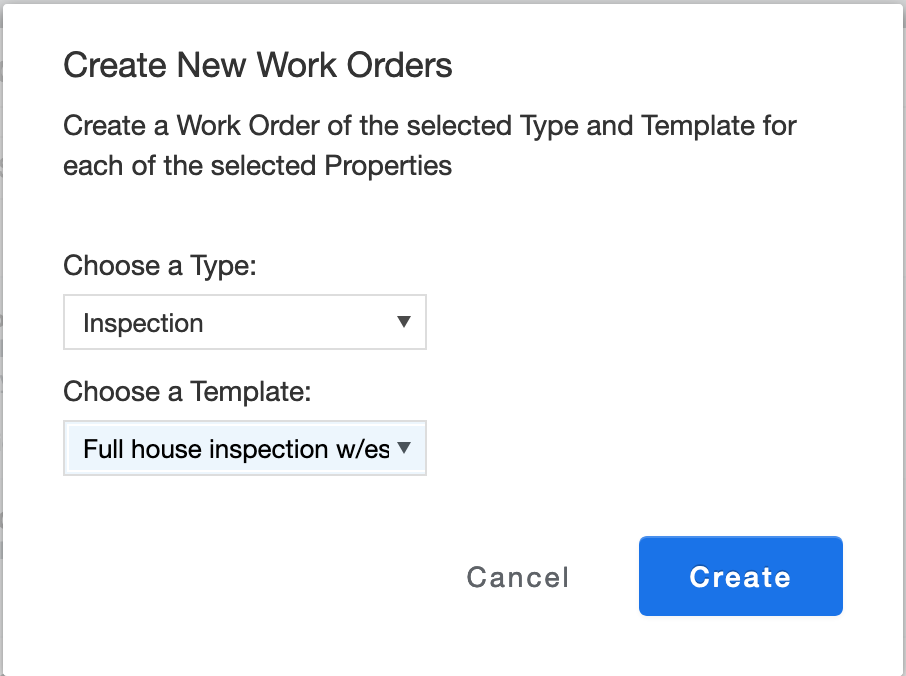
Task: Dismiss without creating via Cancel
Action: click(x=517, y=576)
